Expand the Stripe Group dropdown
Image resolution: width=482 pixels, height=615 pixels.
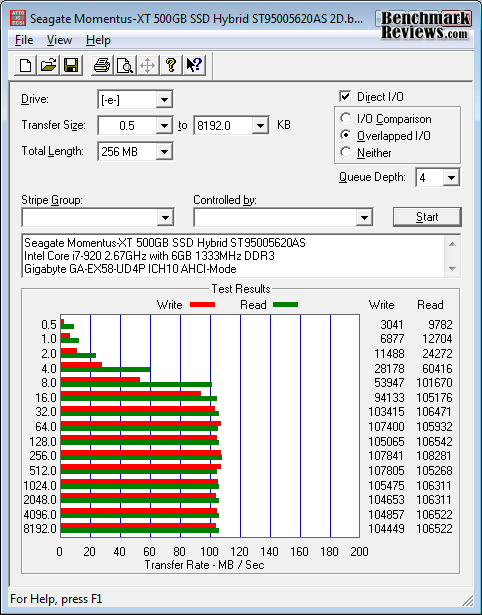tap(166, 217)
